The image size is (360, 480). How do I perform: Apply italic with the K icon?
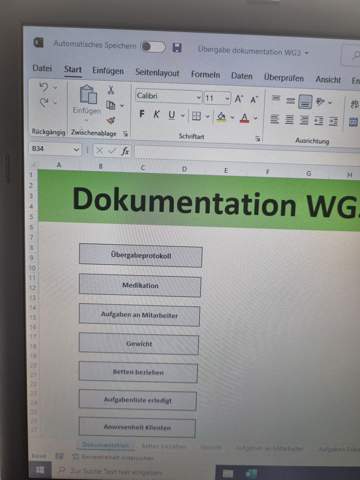pos(156,115)
